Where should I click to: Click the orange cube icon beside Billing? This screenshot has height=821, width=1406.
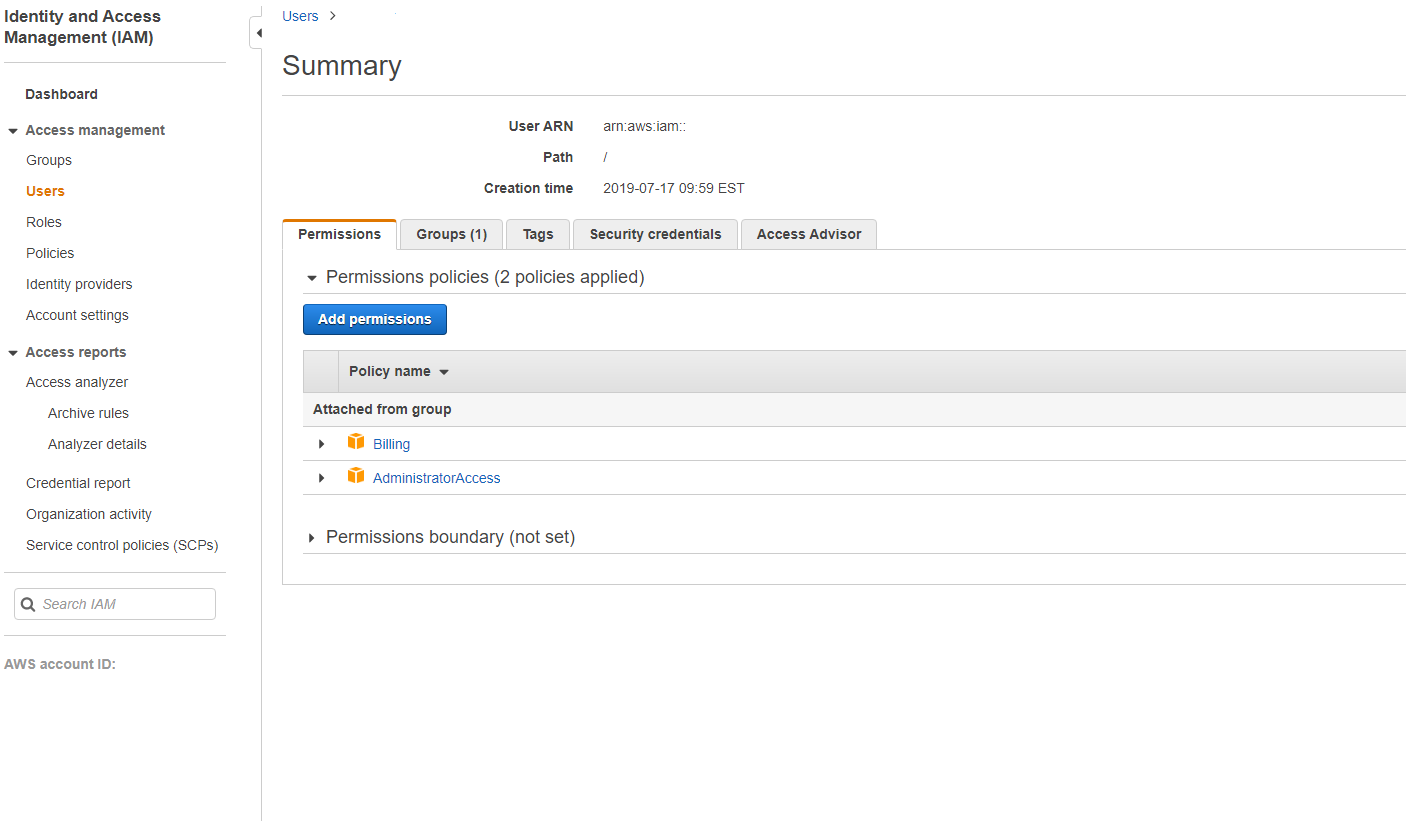[356, 442]
